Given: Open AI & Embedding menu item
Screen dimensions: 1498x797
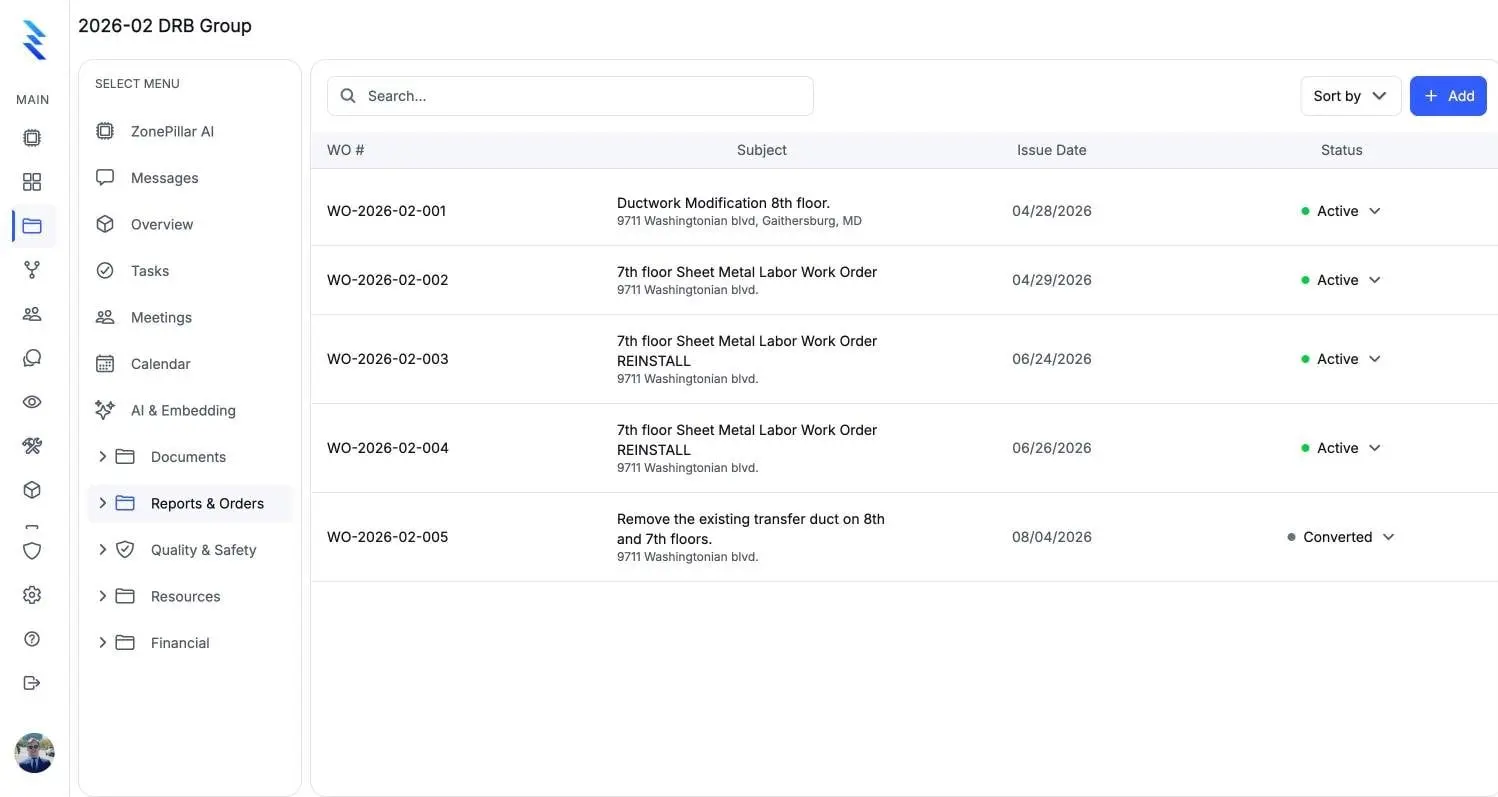Looking at the screenshot, I should coord(190,410).
